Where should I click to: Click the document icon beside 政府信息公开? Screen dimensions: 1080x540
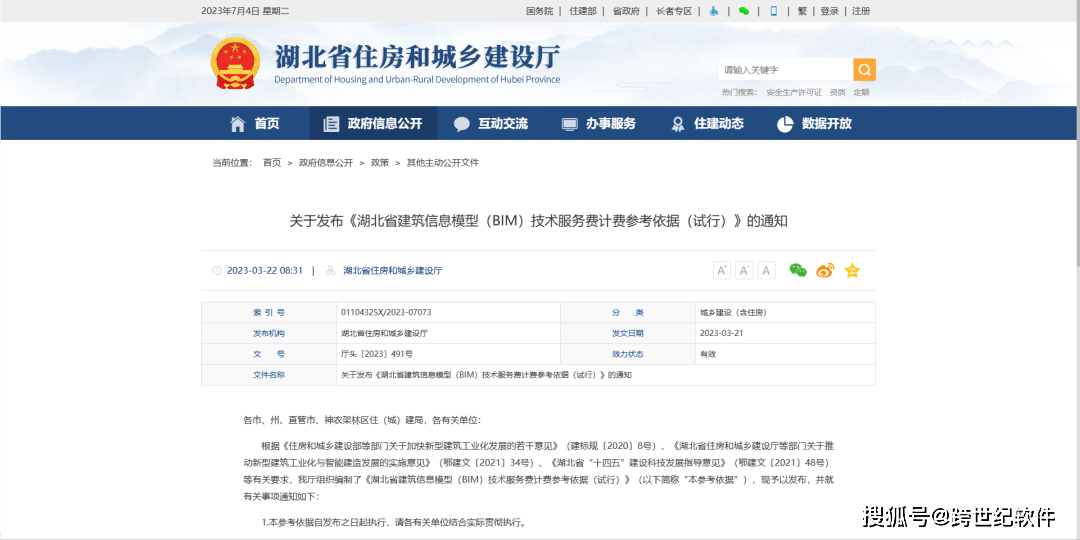[x=331, y=124]
